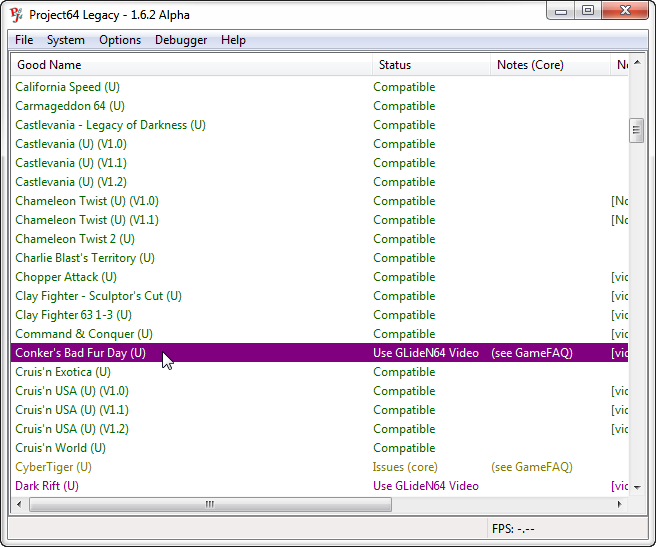Select Cruis'n USA (U) (V1.2) row
This screenshot has height=547, width=656.
point(320,429)
